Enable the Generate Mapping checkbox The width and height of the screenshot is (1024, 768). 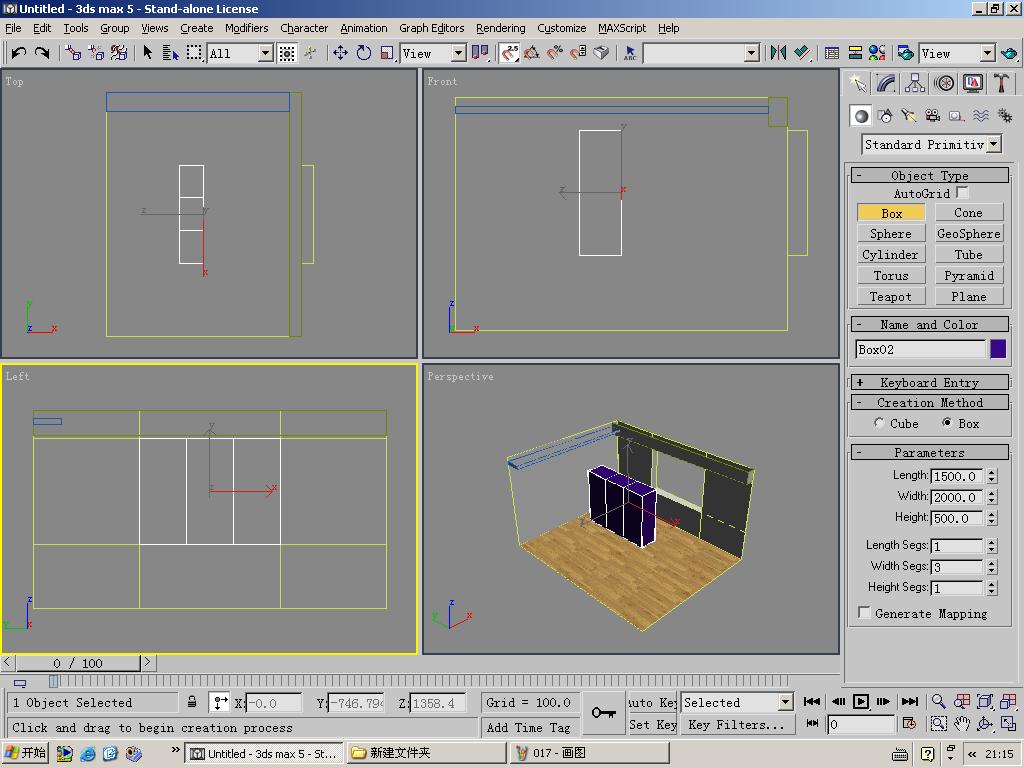(x=864, y=614)
